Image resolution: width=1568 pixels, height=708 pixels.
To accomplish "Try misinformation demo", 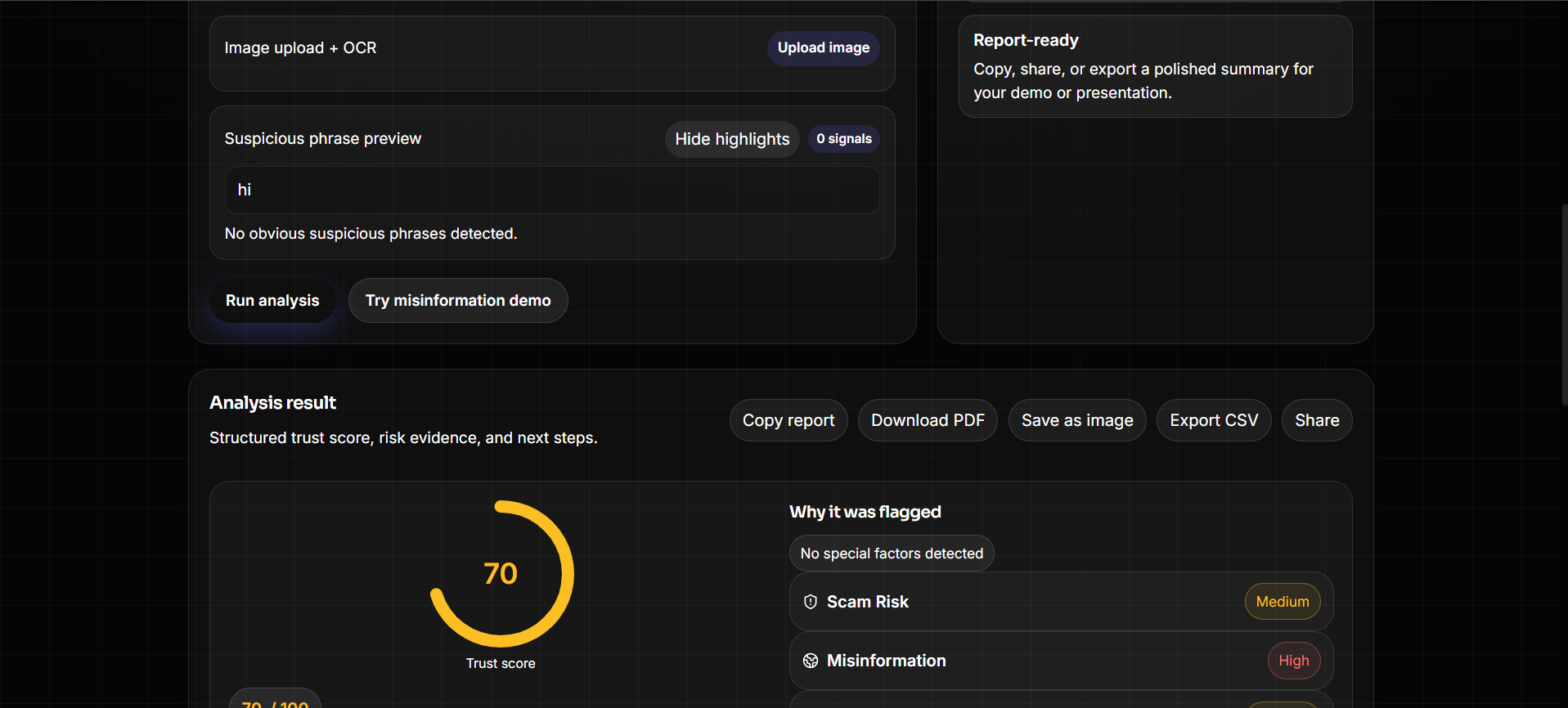I will click(458, 301).
